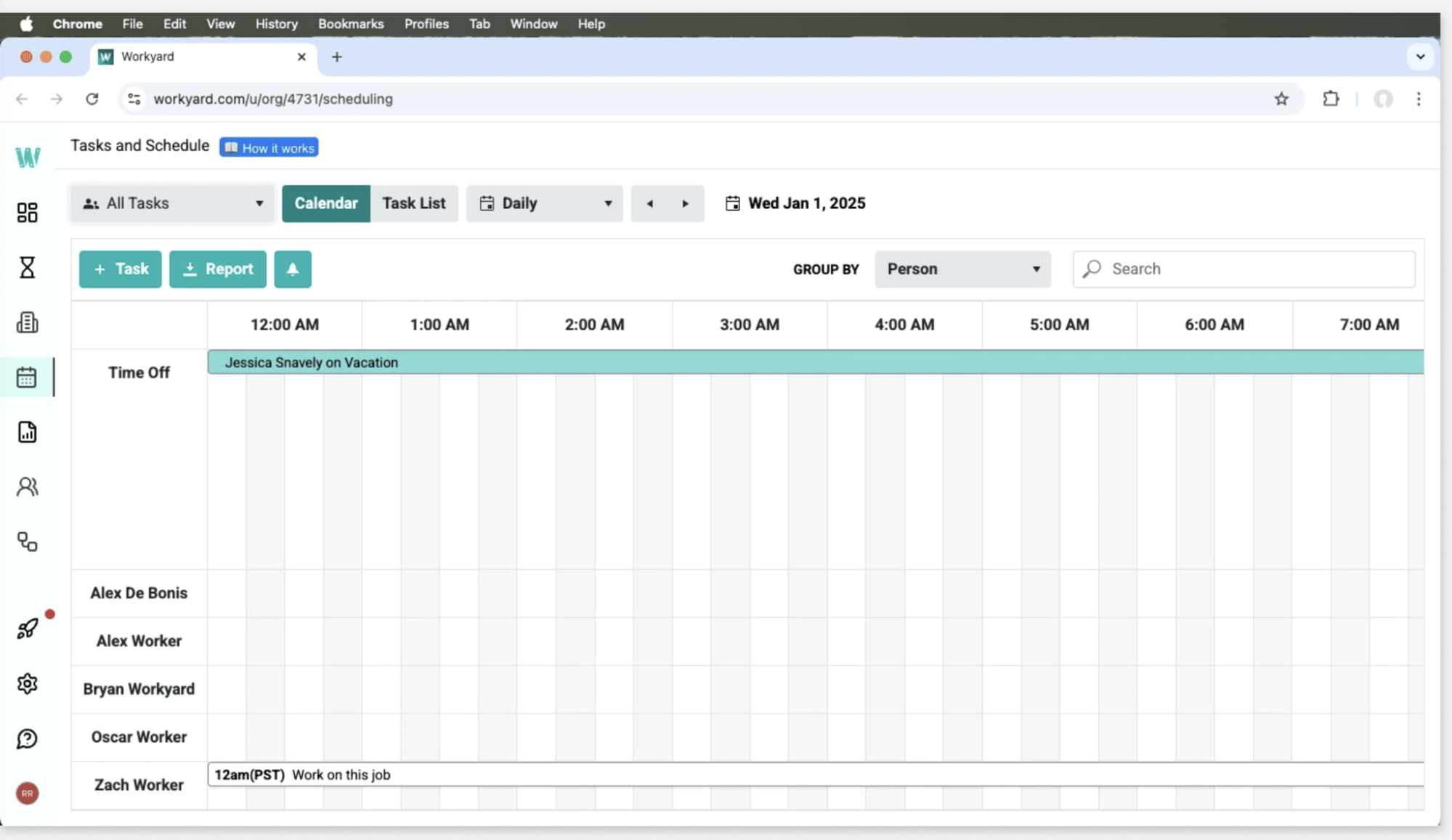Open the Workyard logo home icon
Viewport: 1452px width, 840px height.
click(28, 157)
